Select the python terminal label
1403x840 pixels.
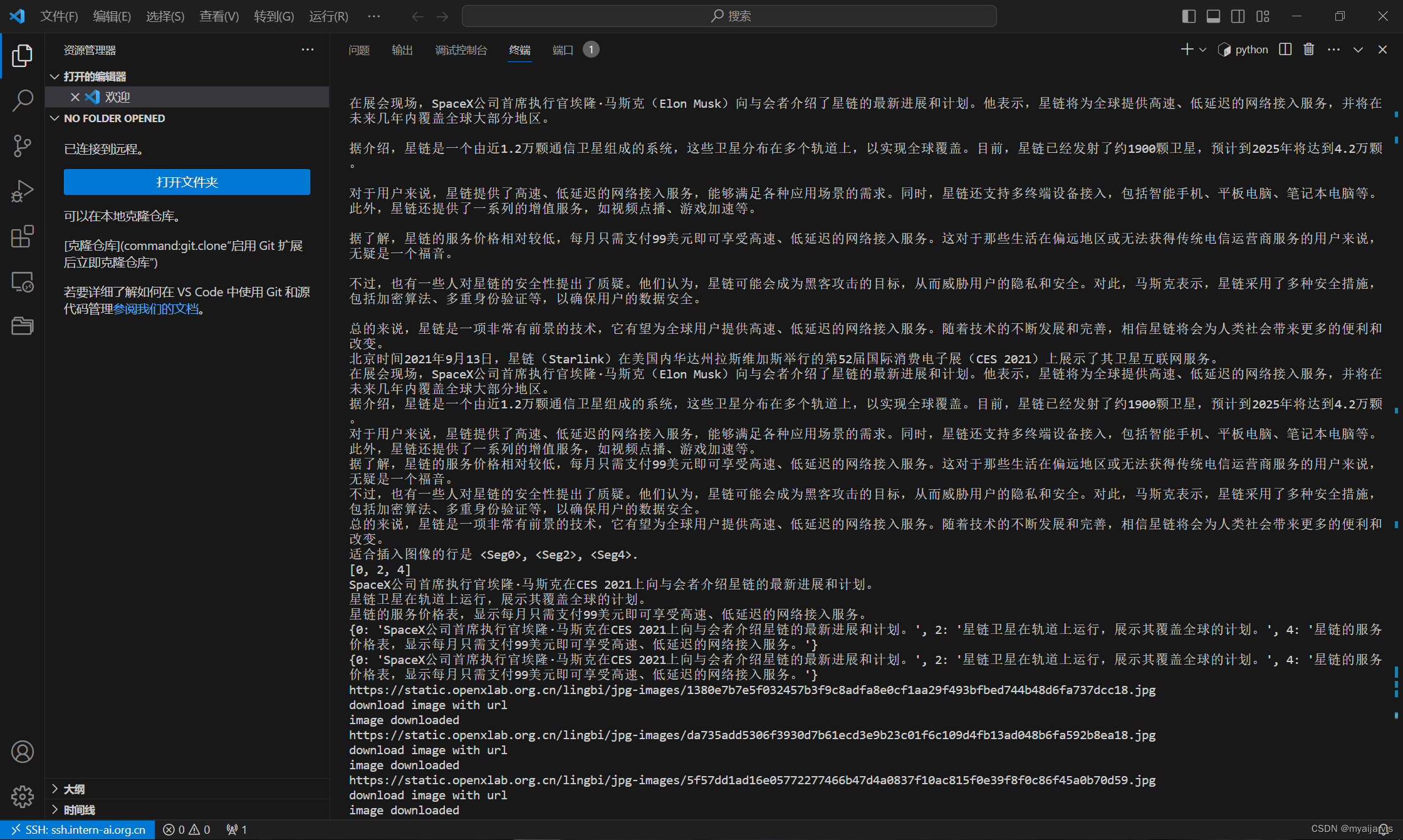1243,49
